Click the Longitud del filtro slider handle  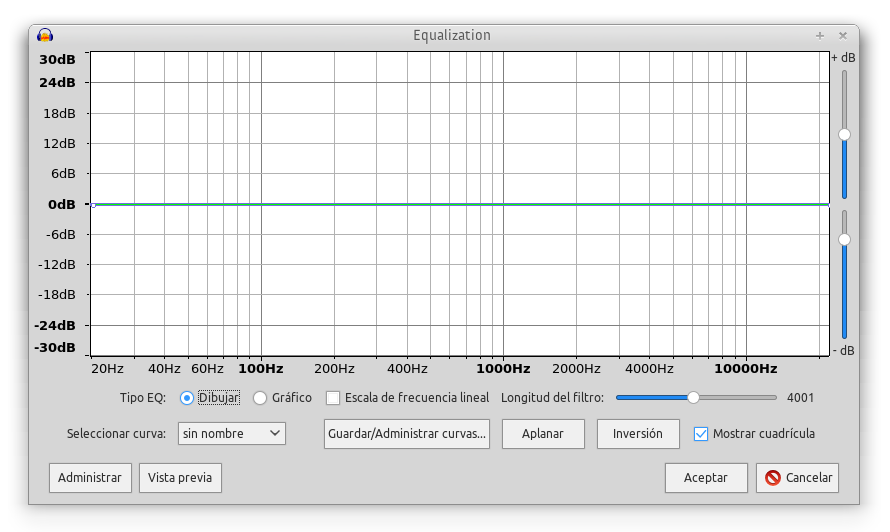[x=693, y=397]
